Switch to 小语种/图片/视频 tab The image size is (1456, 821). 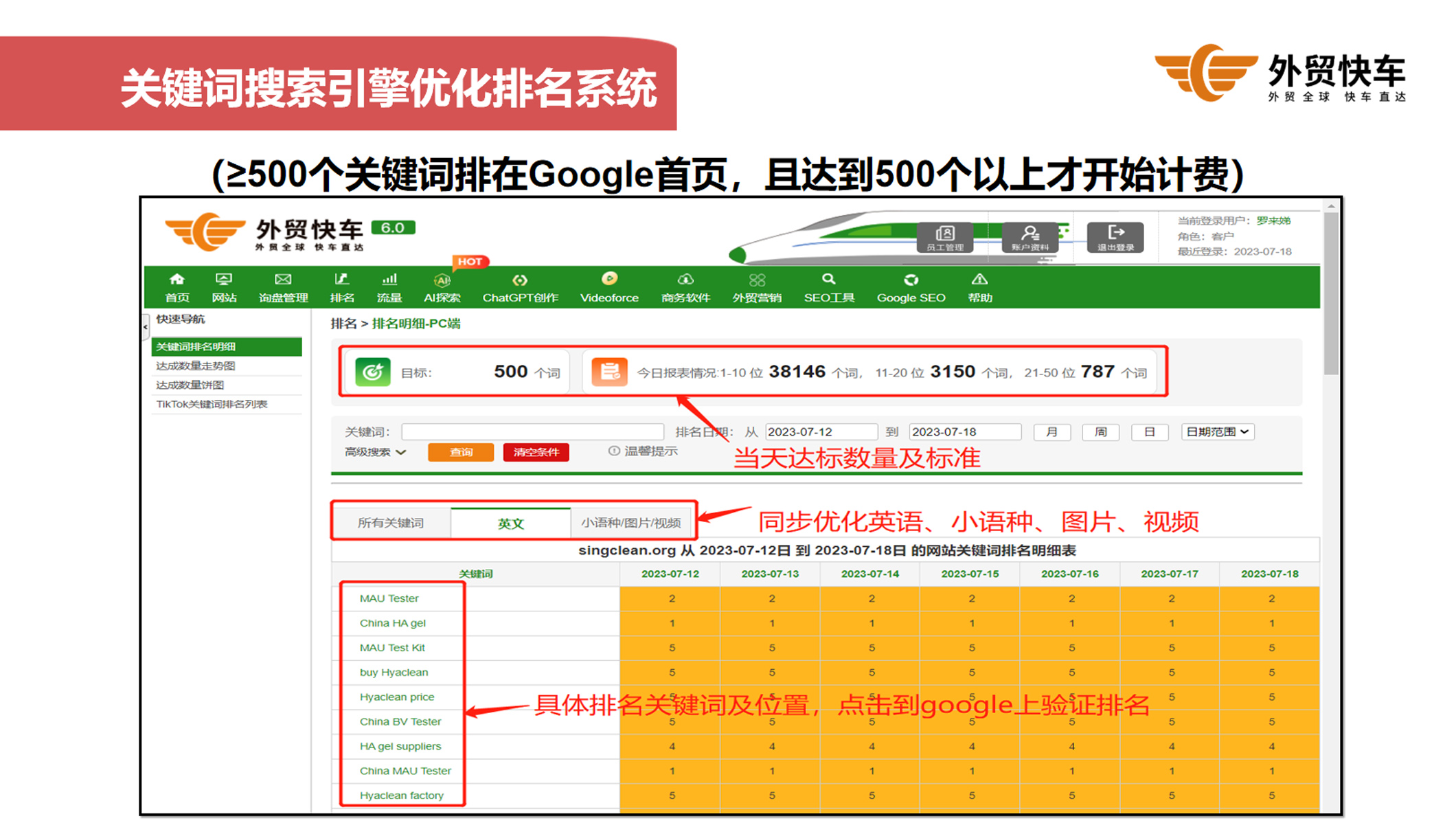[630, 523]
